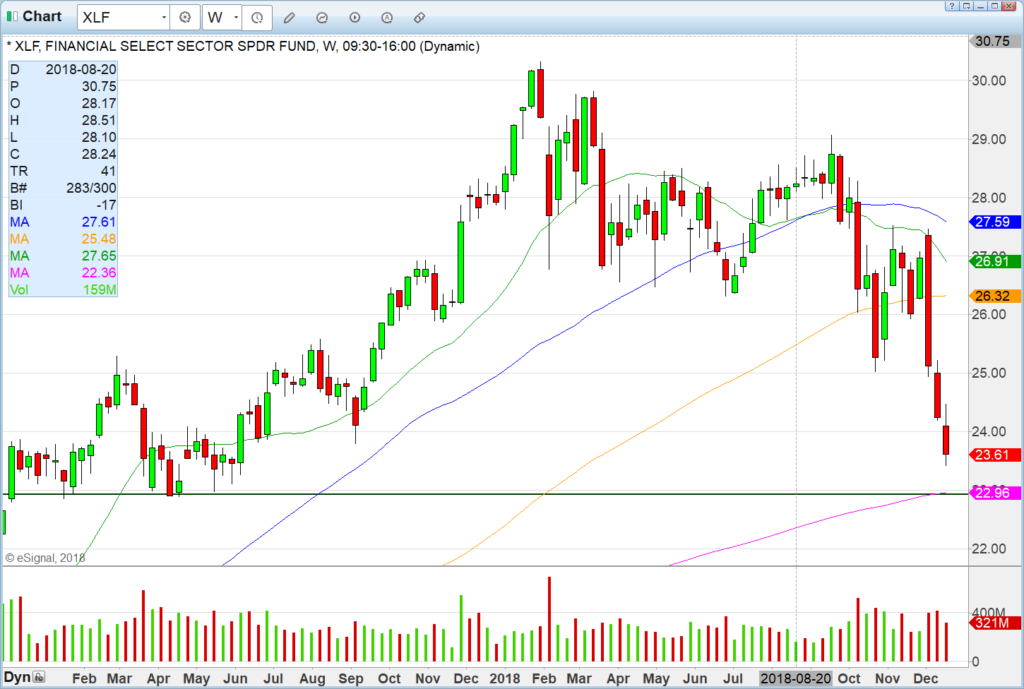The height and width of the screenshot is (689, 1024).
Task: Click the high value 28.51
Action: [x=99, y=120]
